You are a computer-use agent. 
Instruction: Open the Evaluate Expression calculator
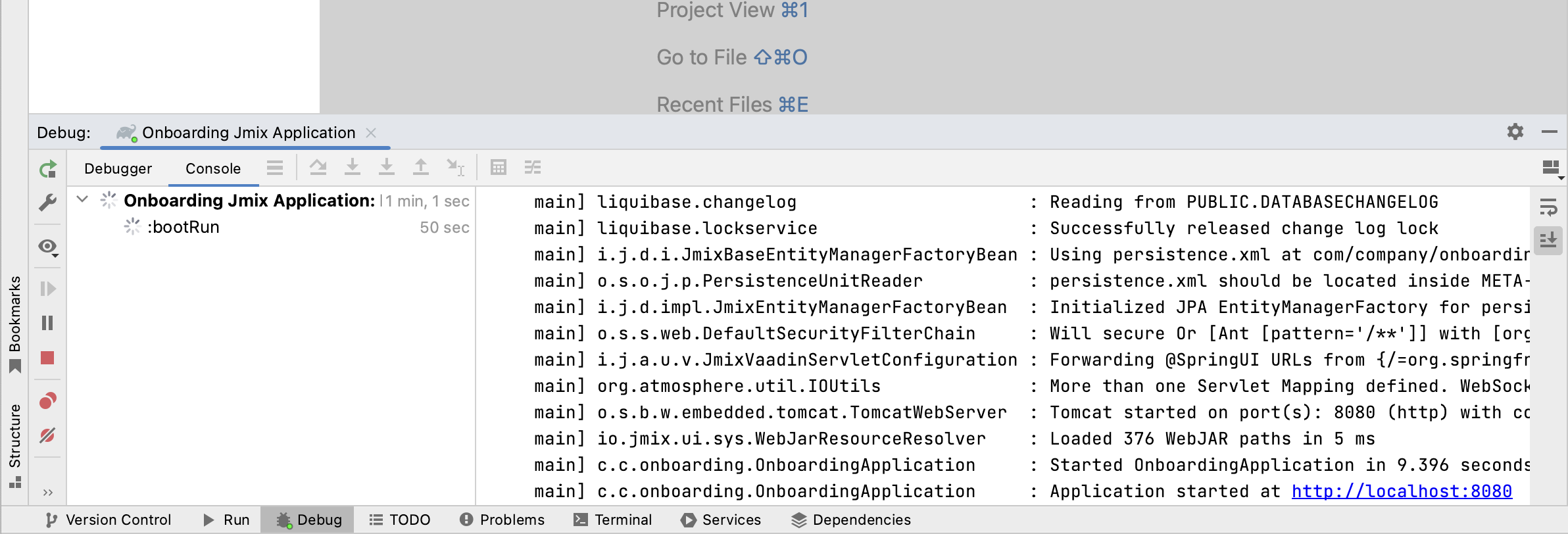tap(499, 168)
